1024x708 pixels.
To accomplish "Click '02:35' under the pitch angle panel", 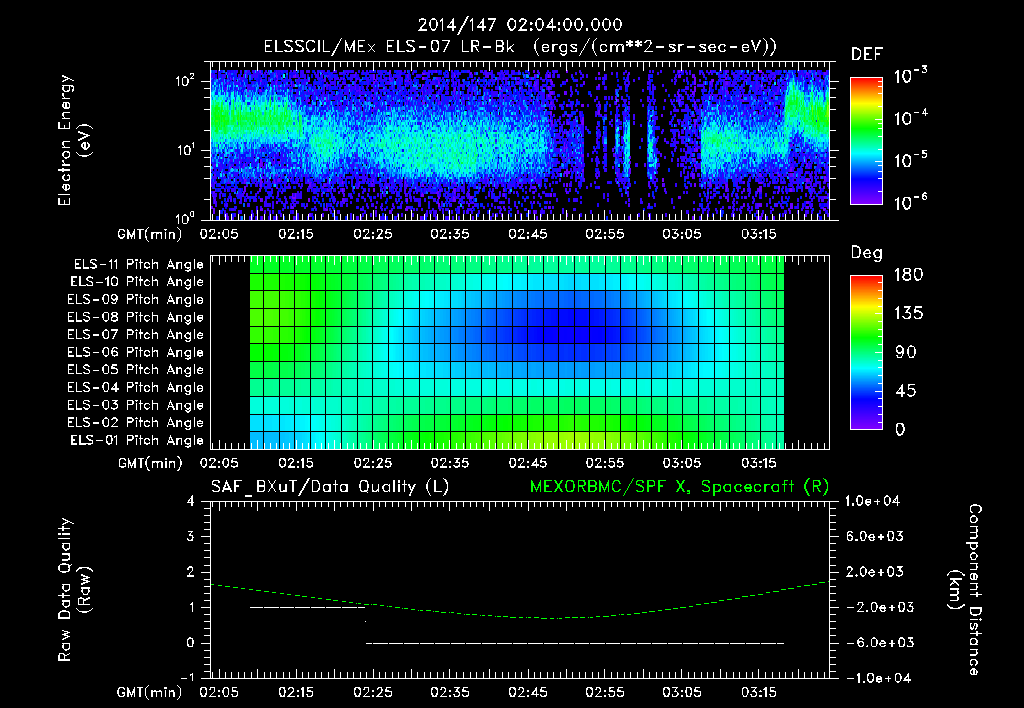I will pyautogui.click(x=450, y=463).
